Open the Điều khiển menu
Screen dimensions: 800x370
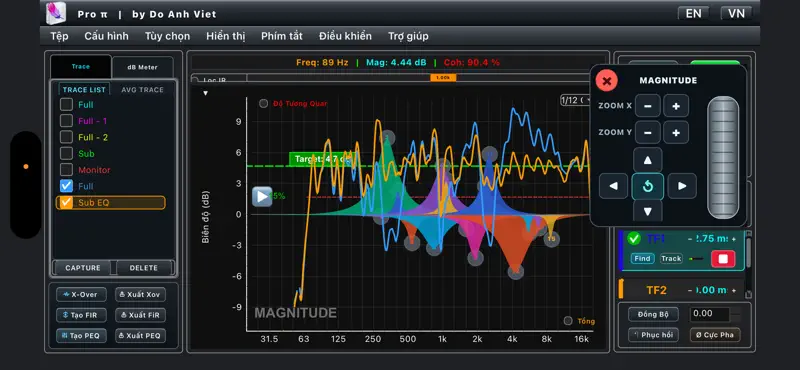345,36
